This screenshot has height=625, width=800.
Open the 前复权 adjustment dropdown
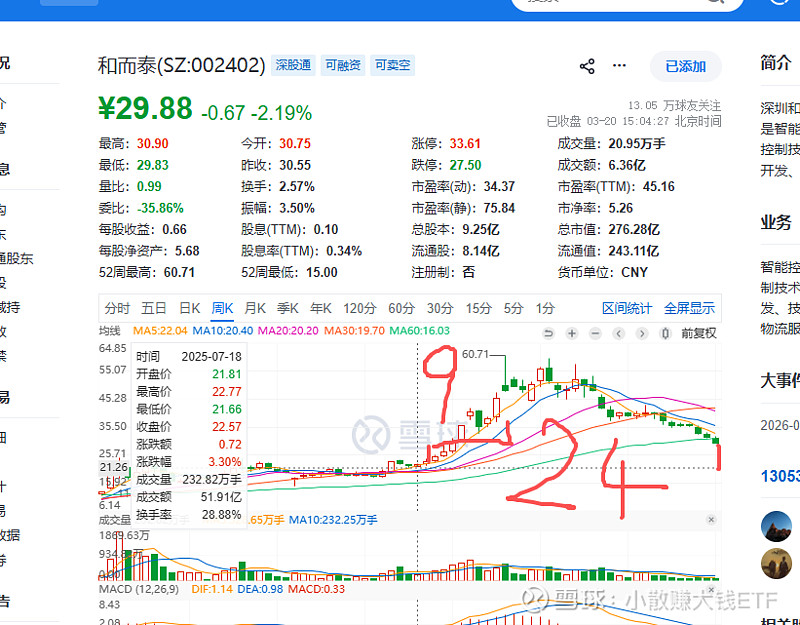698,334
